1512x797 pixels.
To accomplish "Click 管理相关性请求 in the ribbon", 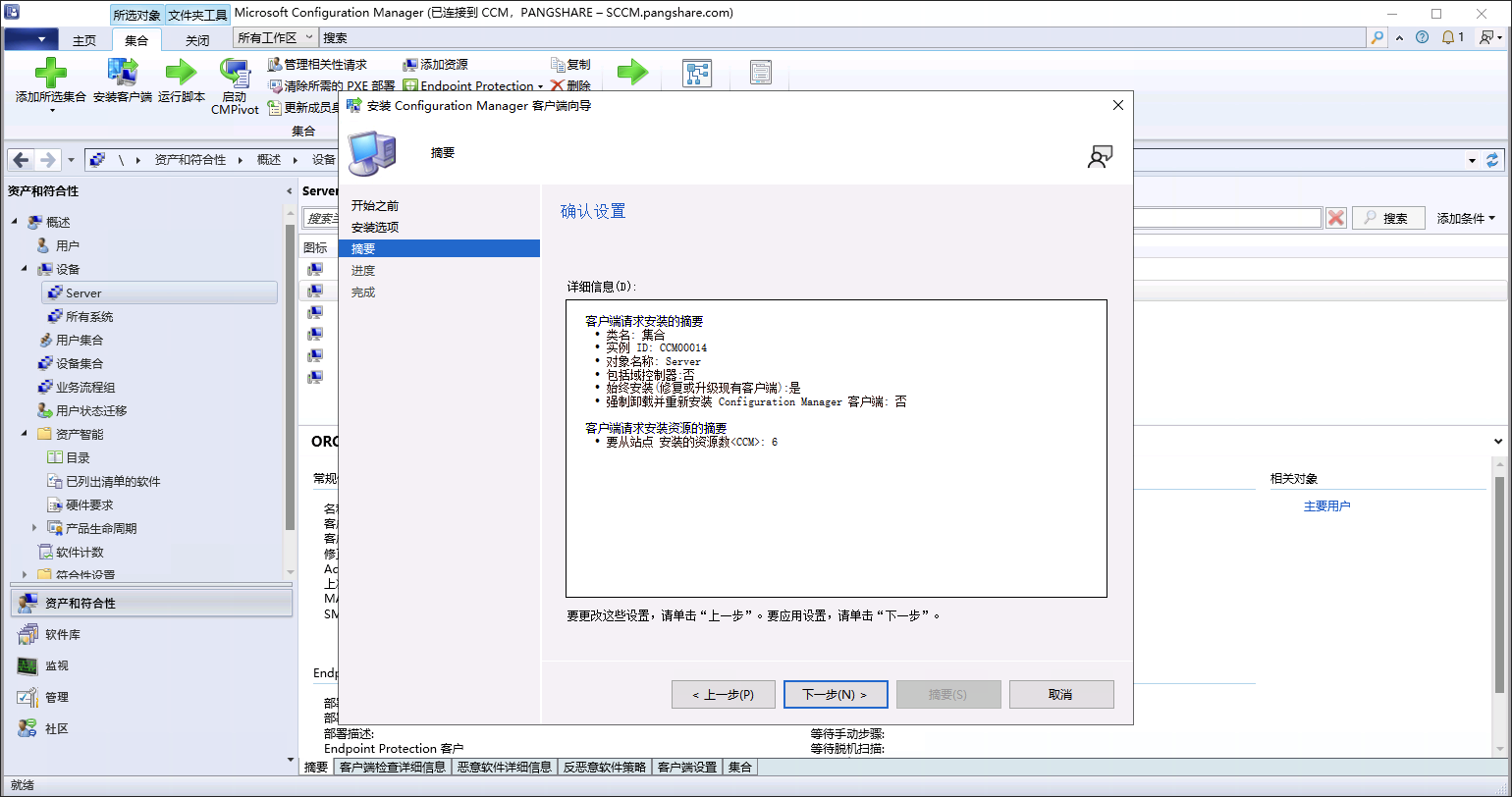I will coord(317,64).
